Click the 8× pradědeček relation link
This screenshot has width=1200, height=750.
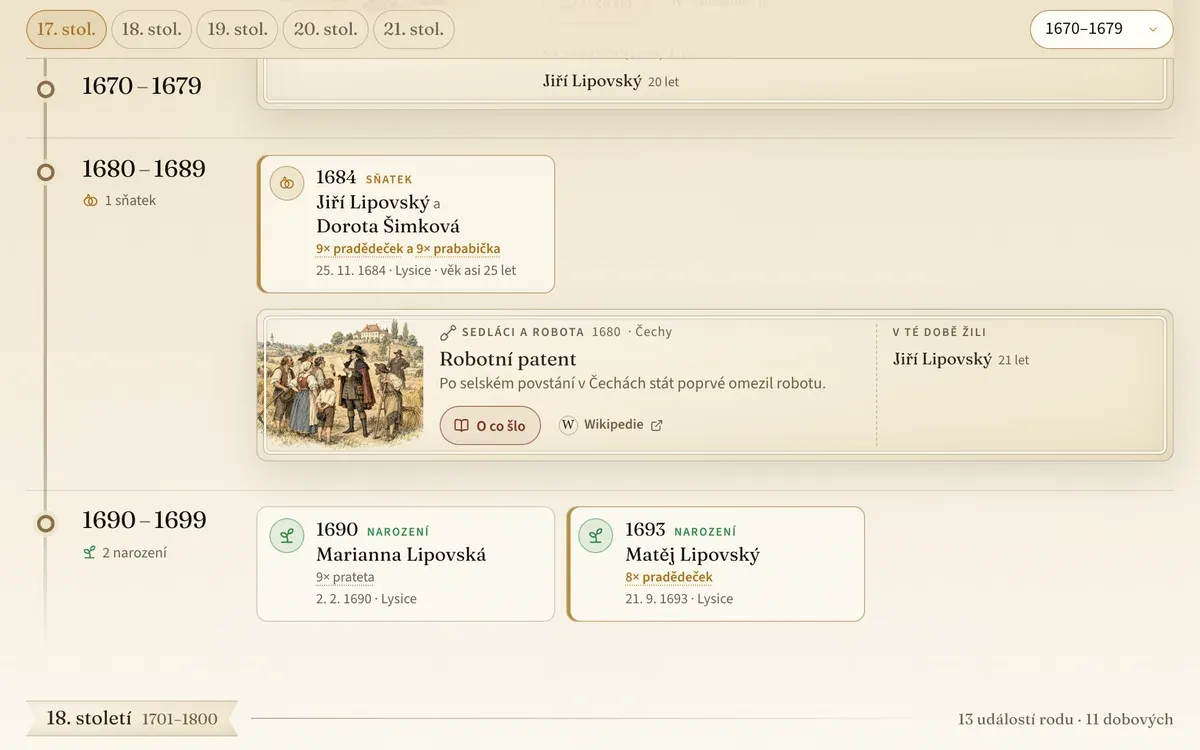(x=669, y=577)
